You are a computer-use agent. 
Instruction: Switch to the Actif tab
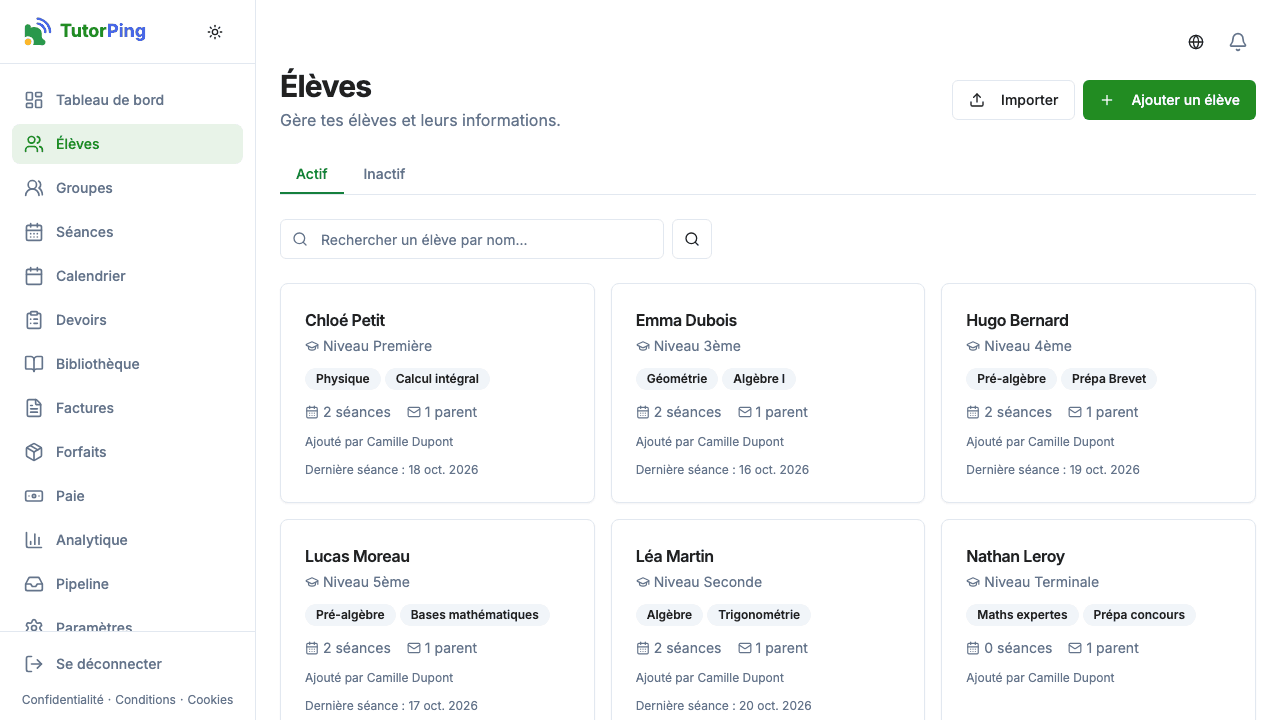[x=312, y=174]
